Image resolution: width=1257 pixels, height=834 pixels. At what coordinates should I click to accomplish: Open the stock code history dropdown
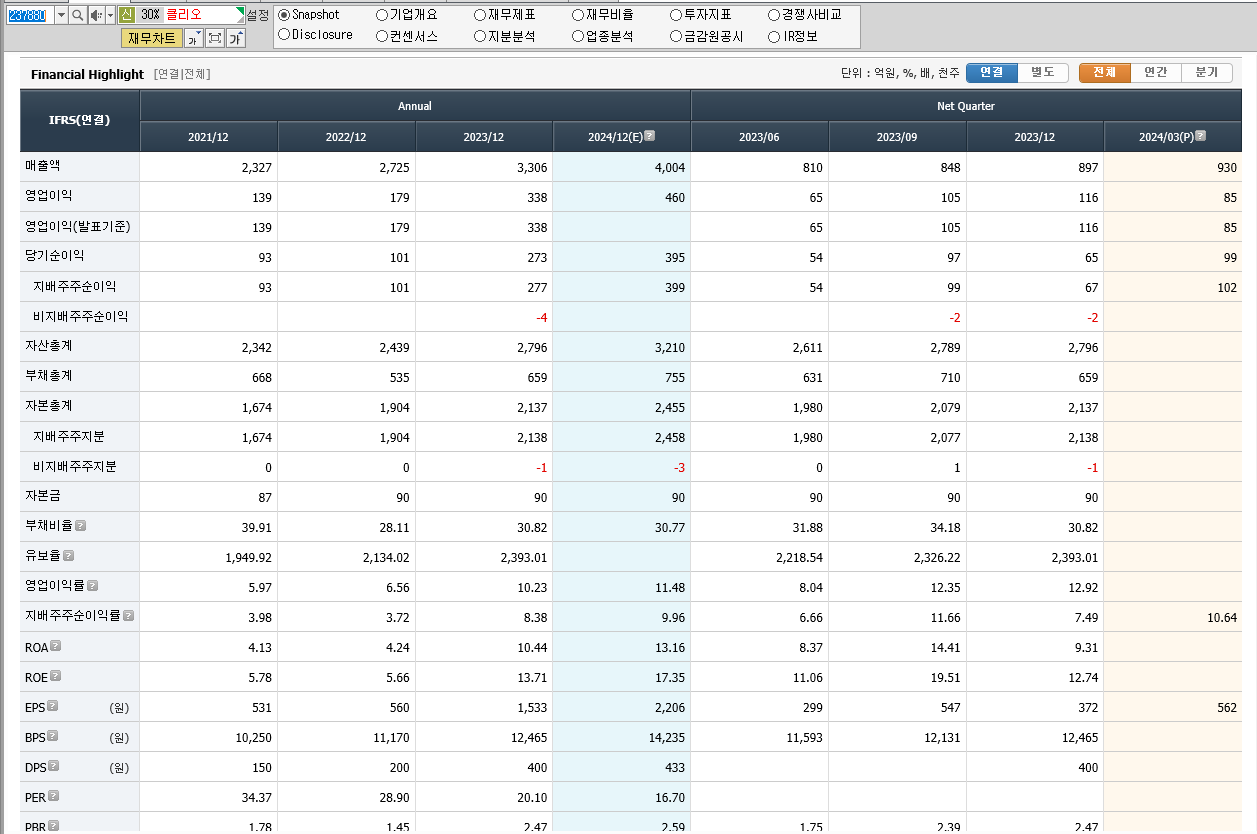[x=60, y=15]
